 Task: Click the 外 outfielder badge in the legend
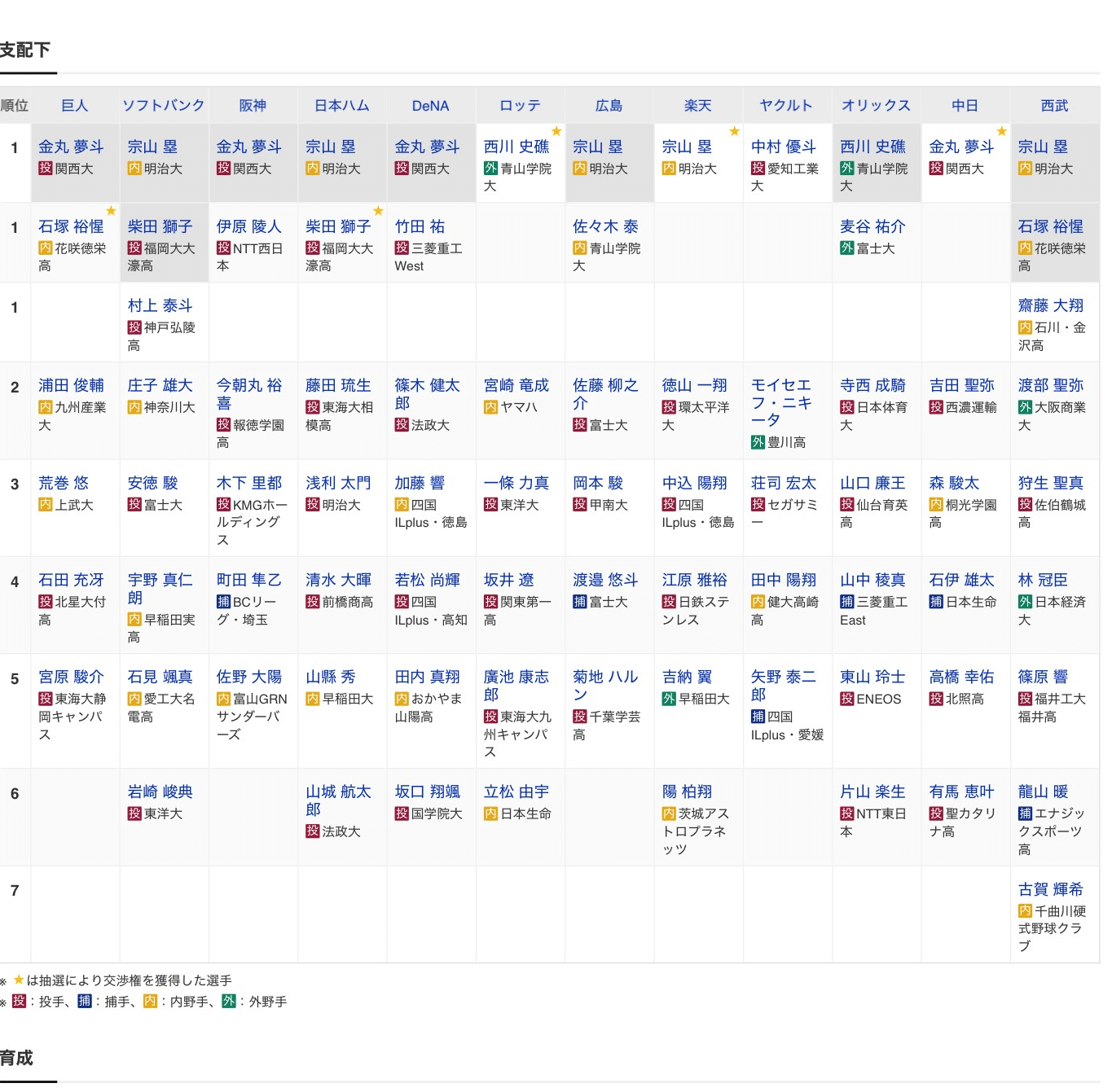(x=229, y=1001)
